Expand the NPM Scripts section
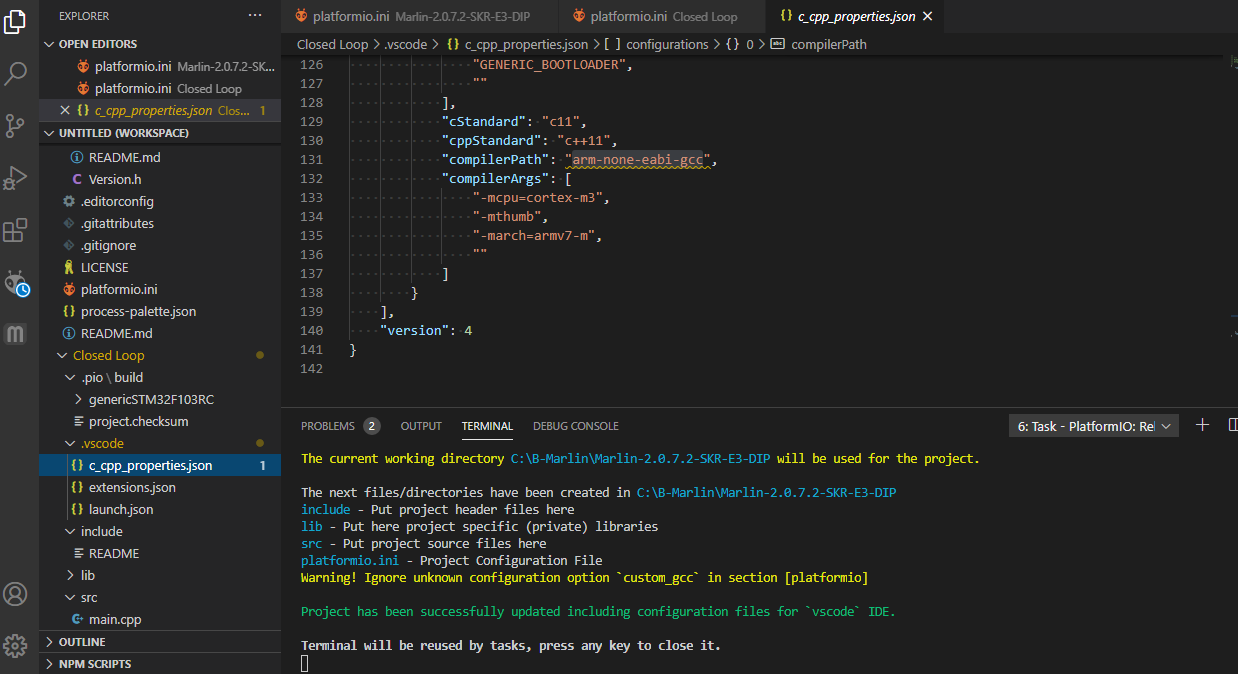Screen dimensions: 1238x674 click(160, 664)
